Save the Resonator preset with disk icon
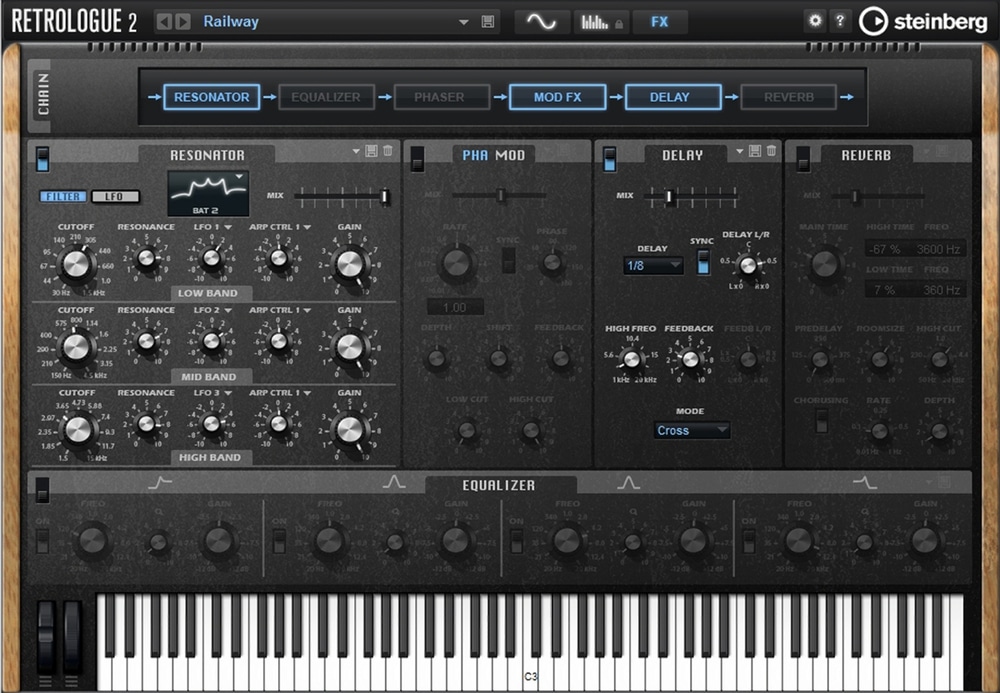 (x=371, y=151)
